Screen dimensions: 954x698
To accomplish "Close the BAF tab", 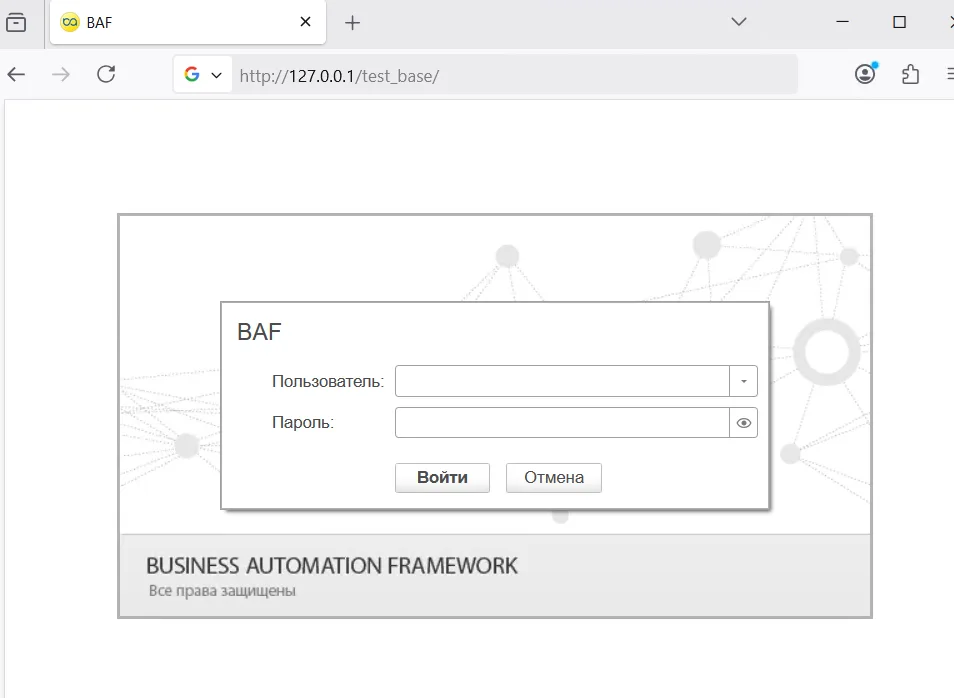I will (x=306, y=22).
